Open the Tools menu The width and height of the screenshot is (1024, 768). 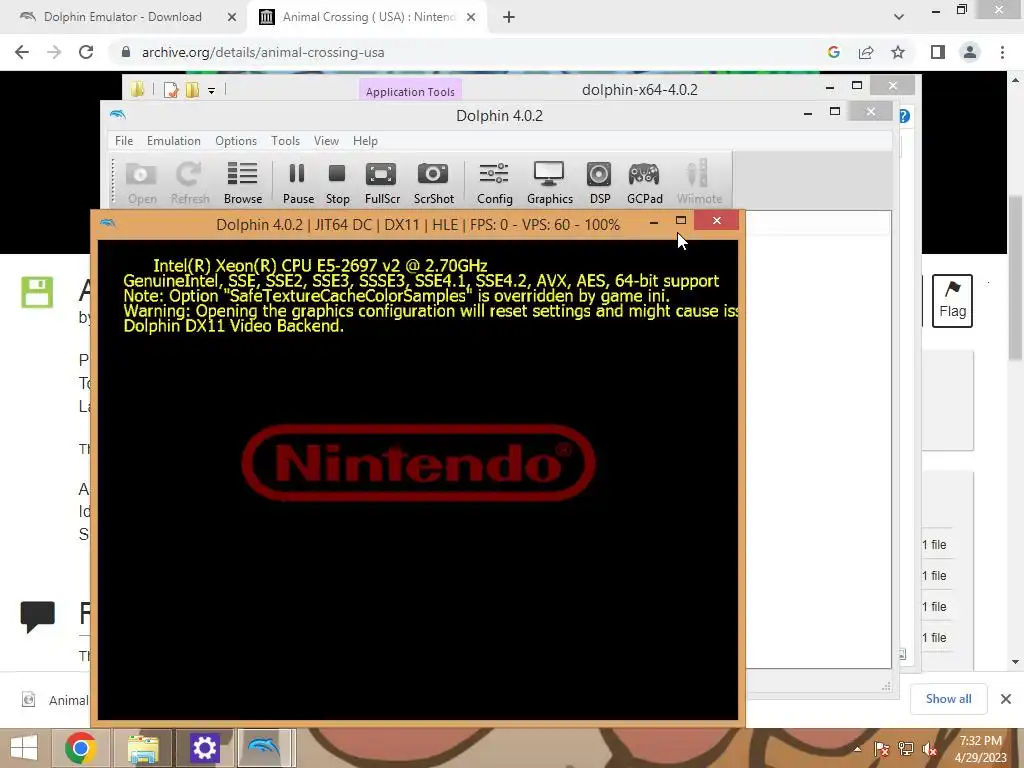pos(285,141)
